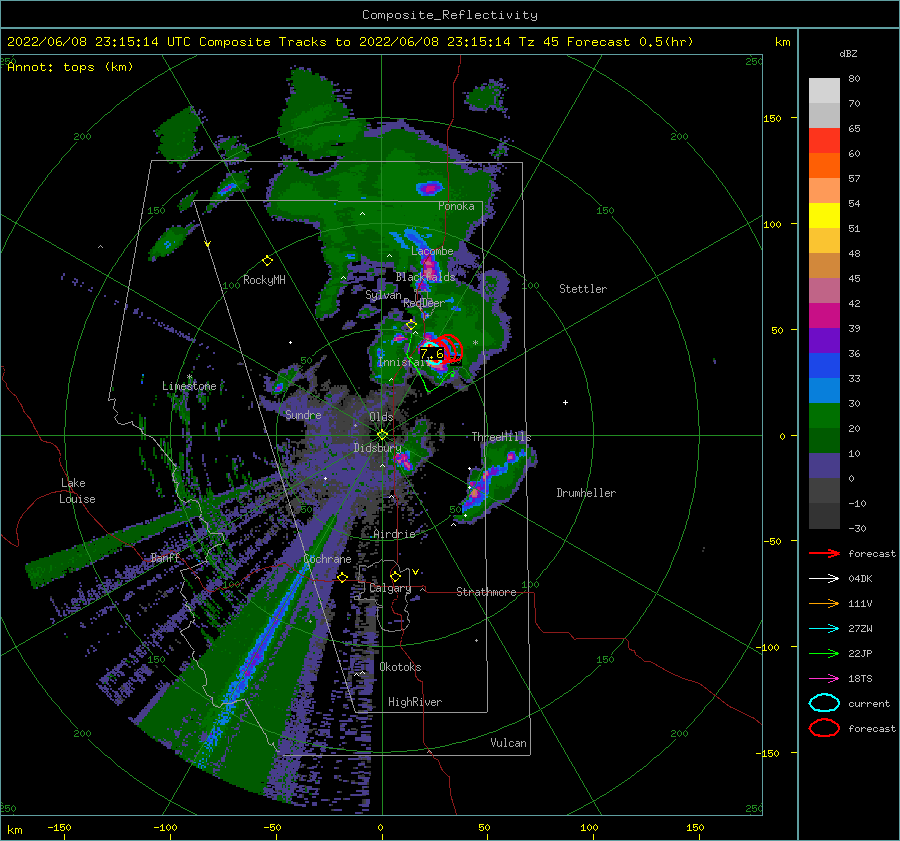Viewport: 900px width, 841px height.
Task: Click the Sundre label
Action: [303, 415]
